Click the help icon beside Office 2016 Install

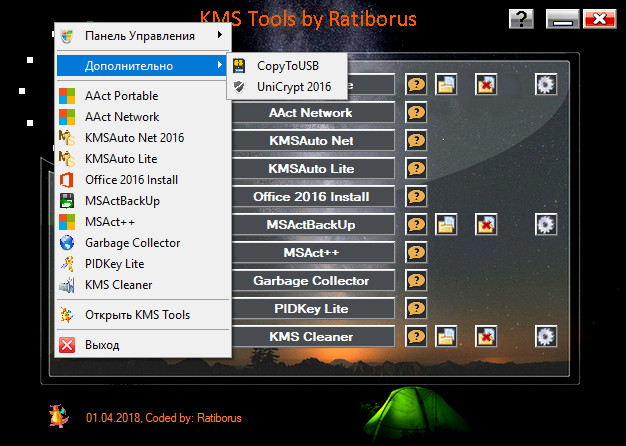tap(416, 197)
